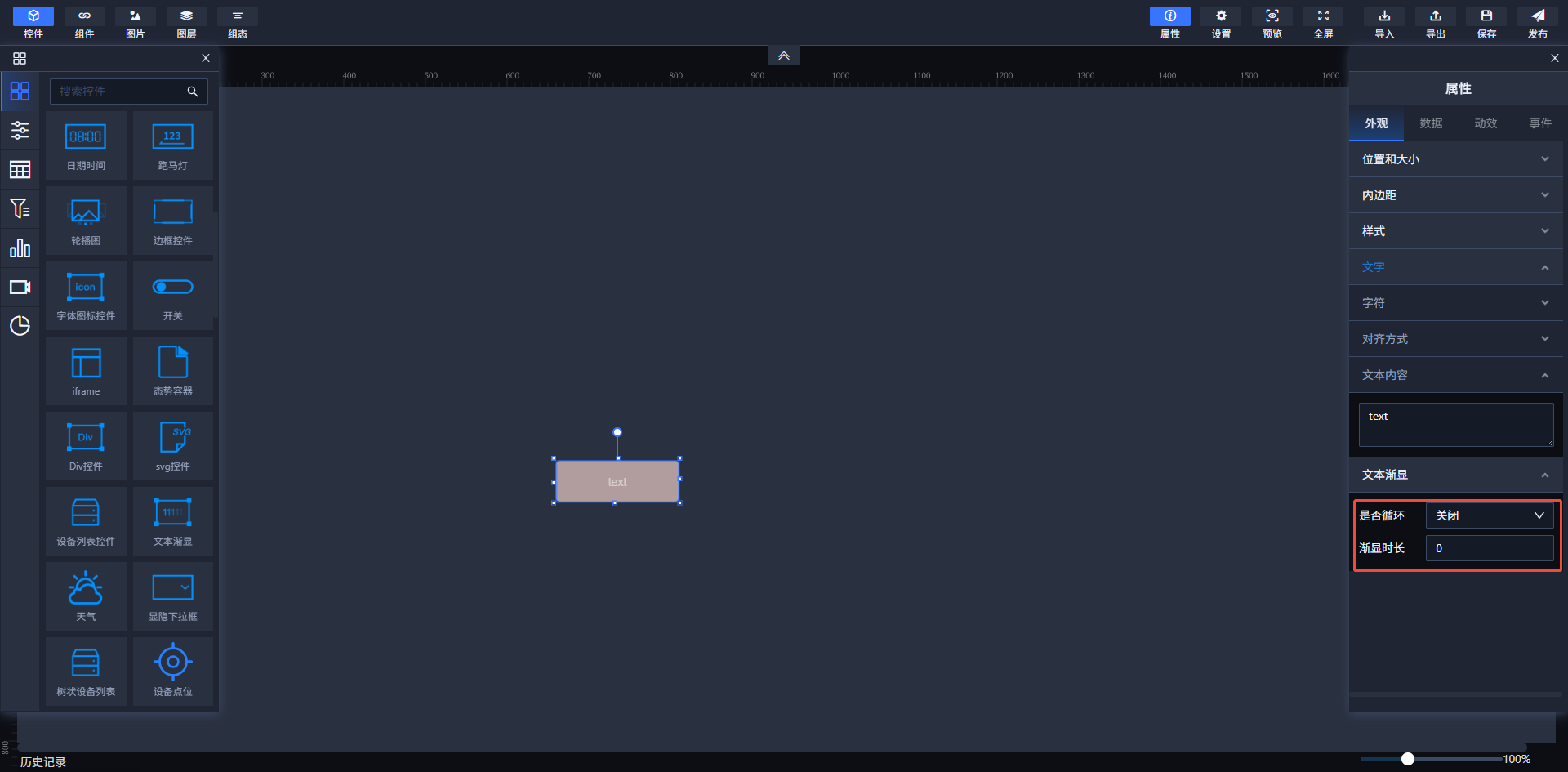This screenshot has width=1568, height=772.
Task: Open the 是否循环 loop dropdown
Action: [1490, 515]
